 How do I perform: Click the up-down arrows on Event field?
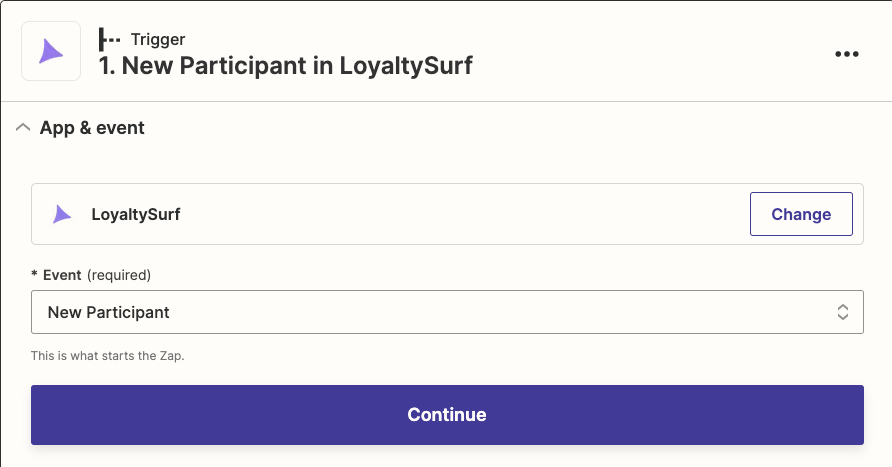click(x=843, y=312)
